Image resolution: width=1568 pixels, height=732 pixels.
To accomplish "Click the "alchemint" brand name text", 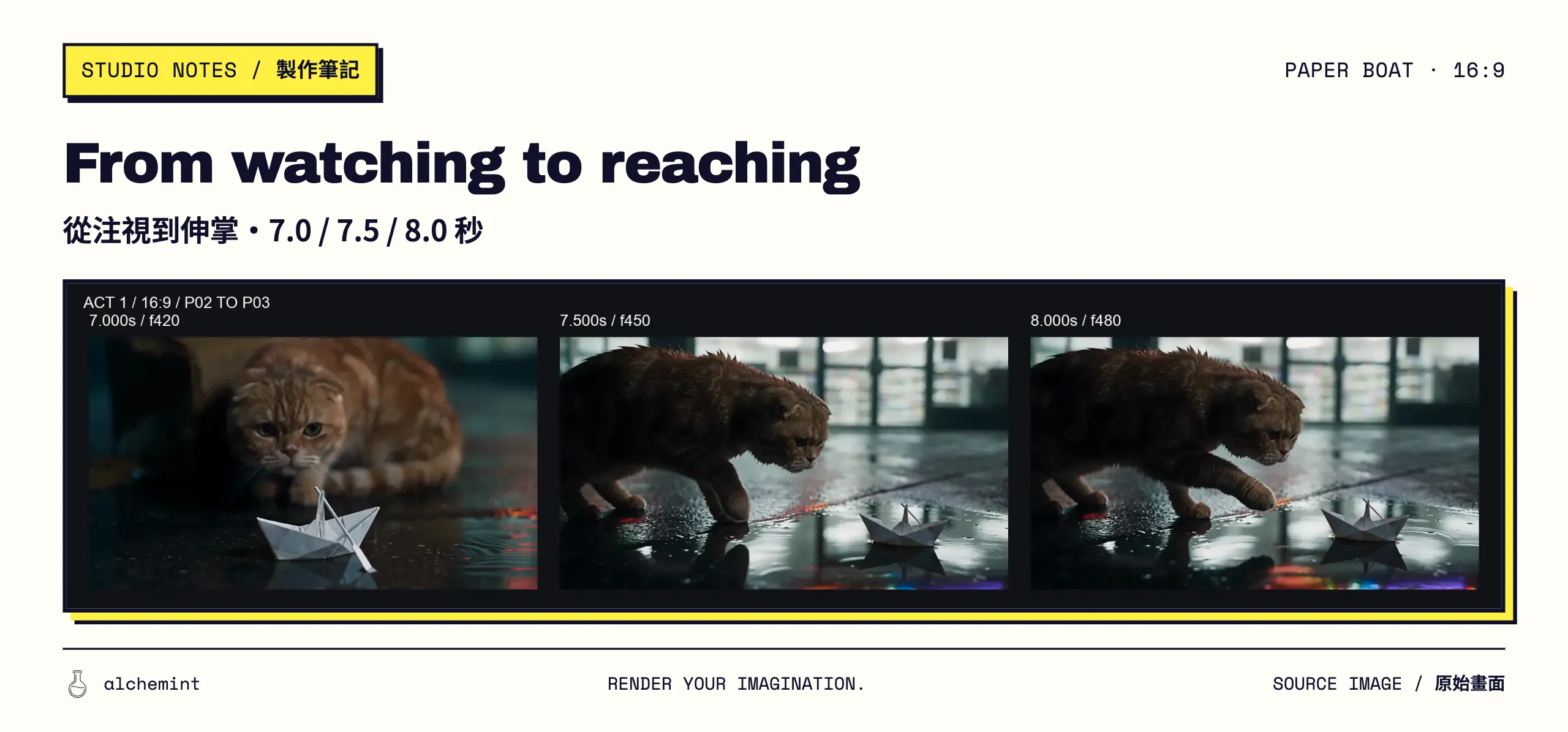I will pyautogui.click(x=152, y=684).
